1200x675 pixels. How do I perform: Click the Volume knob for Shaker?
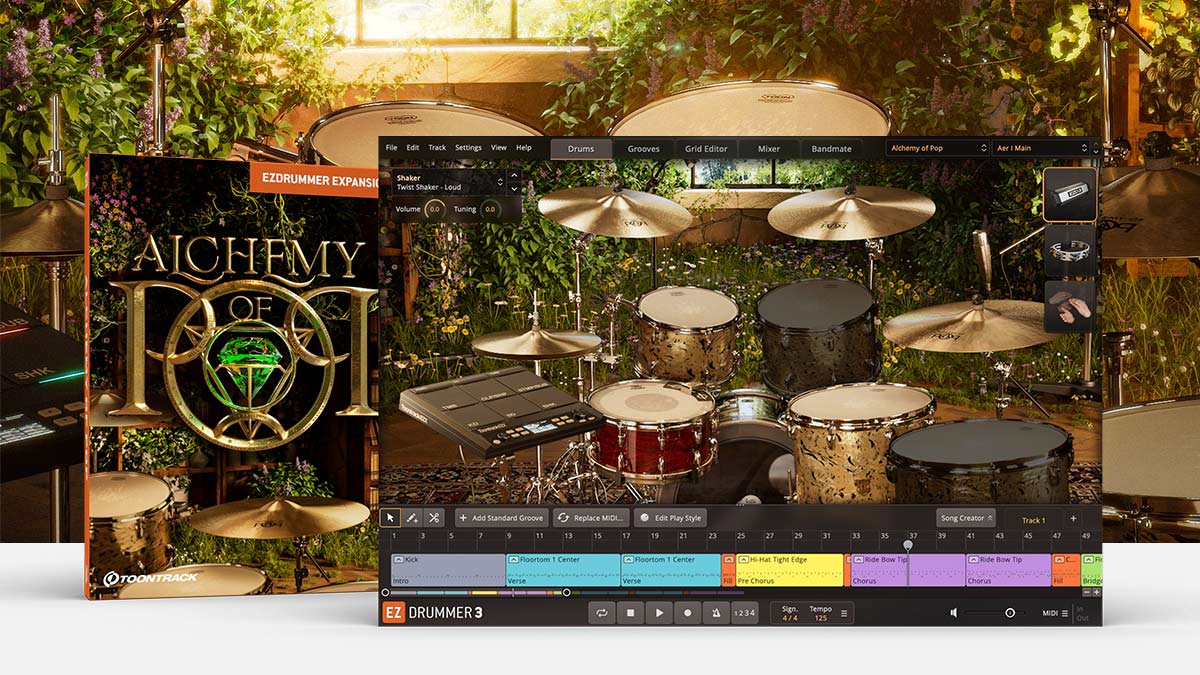(434, 209)
